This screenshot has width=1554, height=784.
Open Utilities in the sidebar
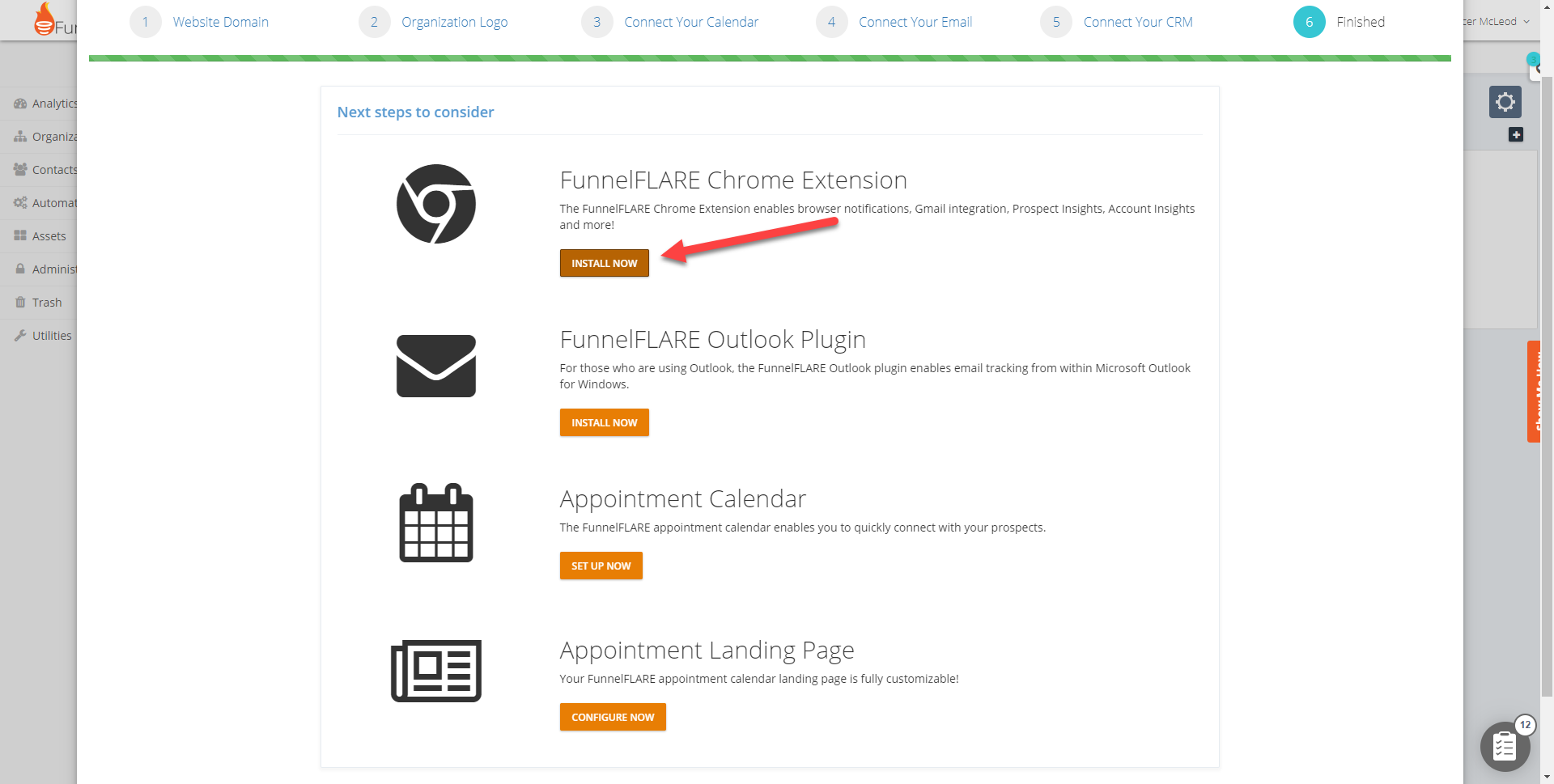click(x=43, y=336)
